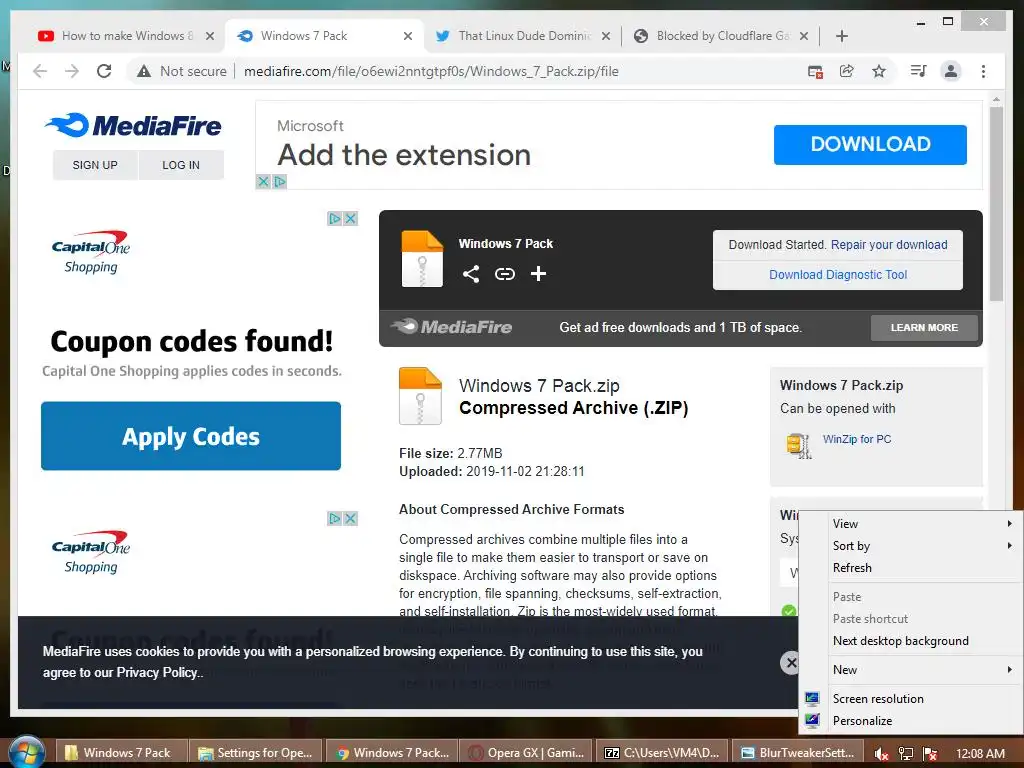Image resolution: width=1024 pixels, height=768 pixels.
Task: Click the LEARN MORE button
Action: (x=924, y=328)
